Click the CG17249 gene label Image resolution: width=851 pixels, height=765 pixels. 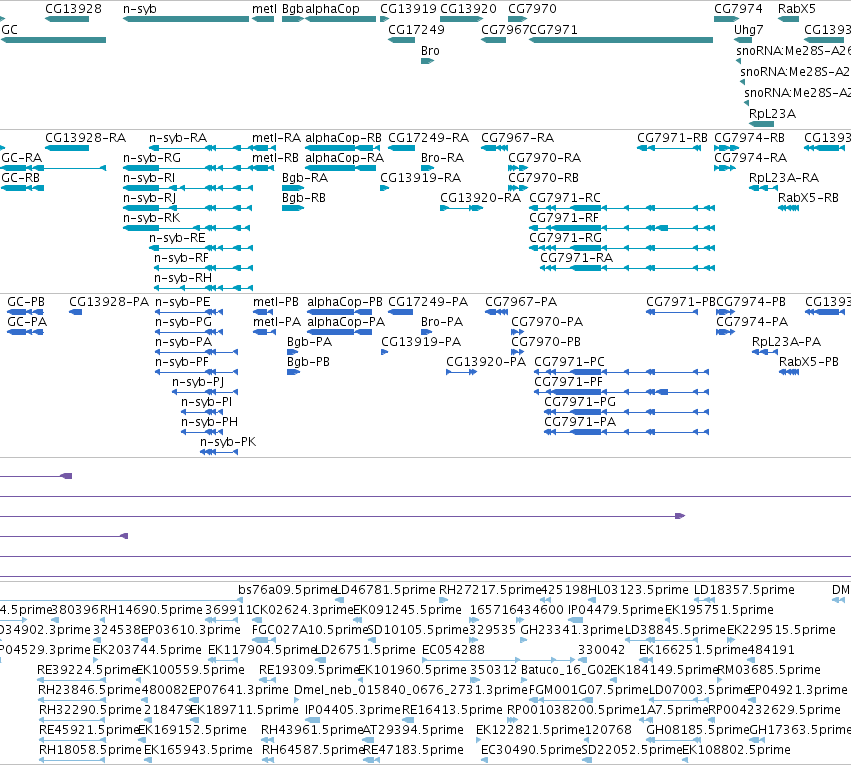pyautogui.click(x=416, y=30)
